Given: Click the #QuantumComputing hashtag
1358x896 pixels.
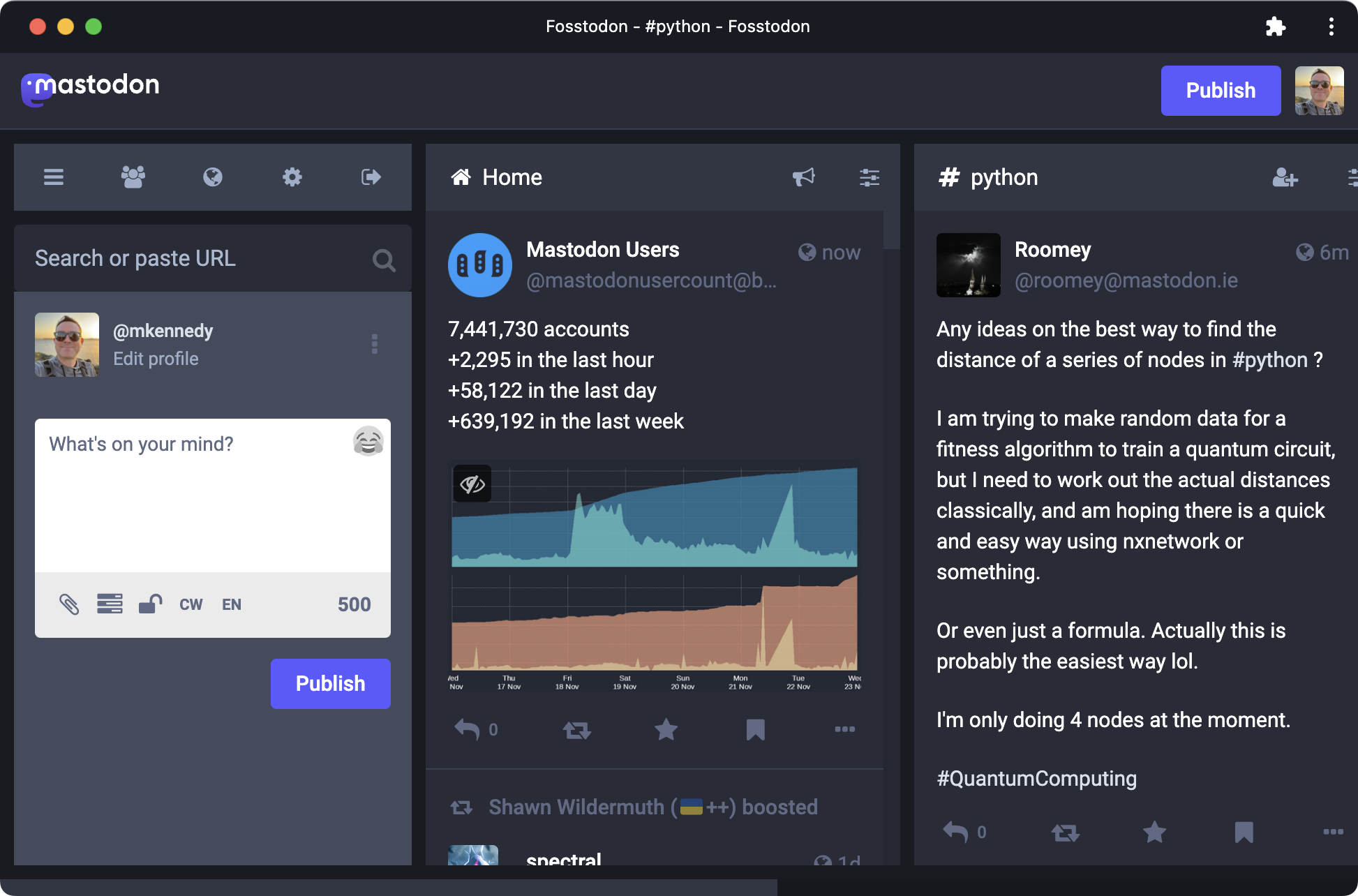Looking at the screenshot, I should (1037, 779).
